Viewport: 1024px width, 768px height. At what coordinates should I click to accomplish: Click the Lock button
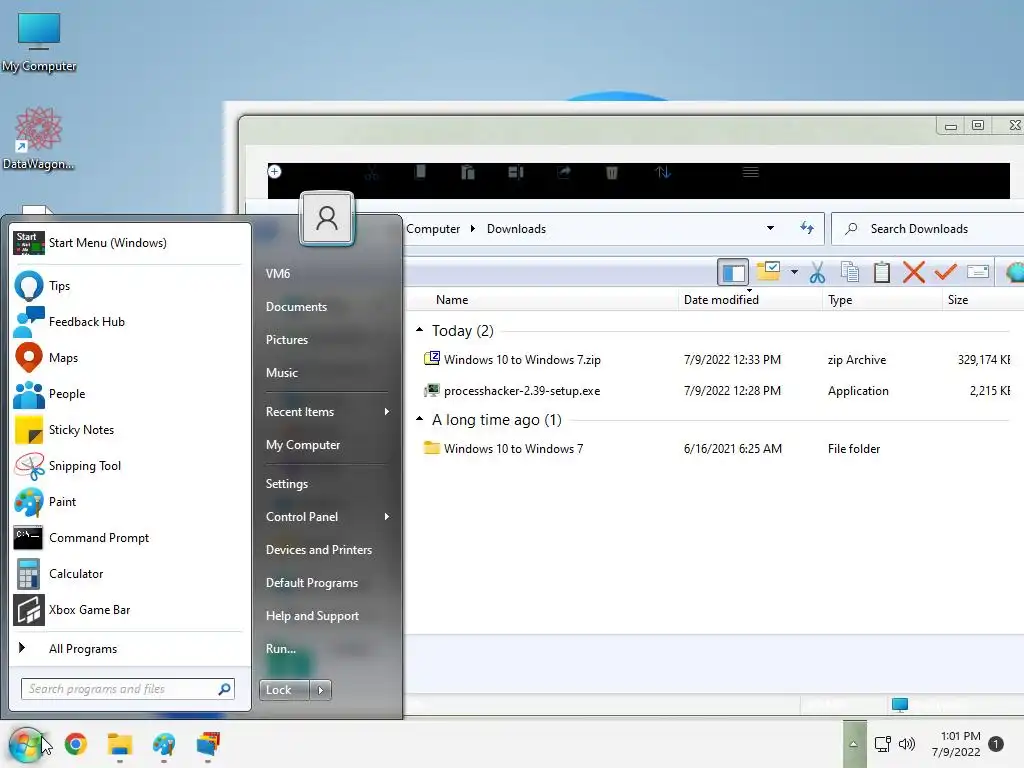tap(284, 690)
